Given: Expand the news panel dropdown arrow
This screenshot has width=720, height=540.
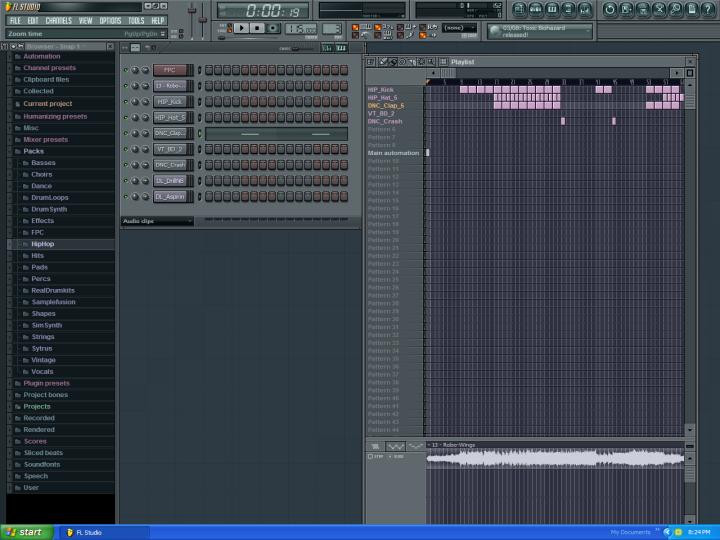Looking at the screenshot, I should point(588,31).
